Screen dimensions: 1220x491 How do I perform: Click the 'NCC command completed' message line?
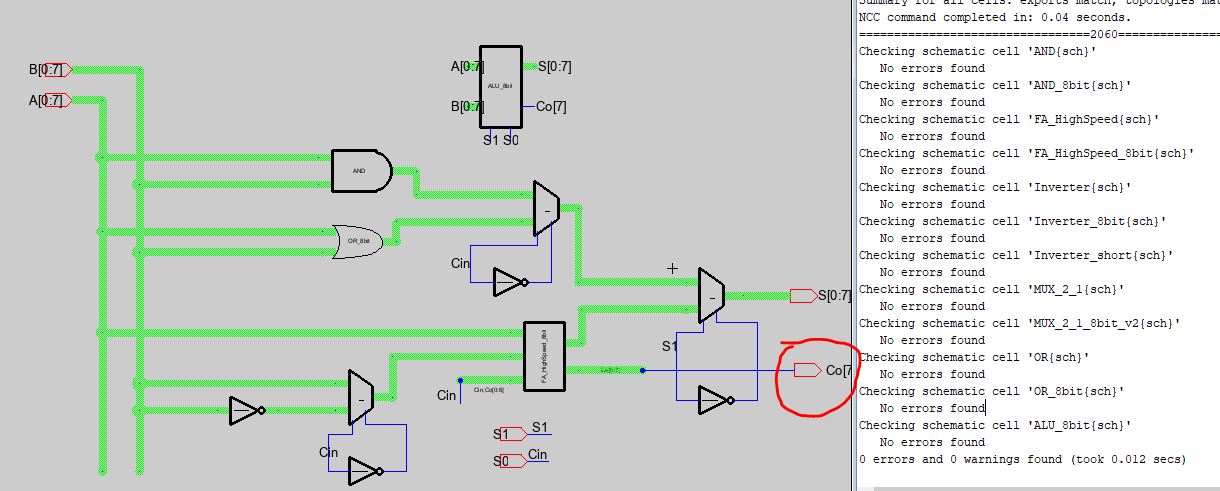(x=997, y=17)
